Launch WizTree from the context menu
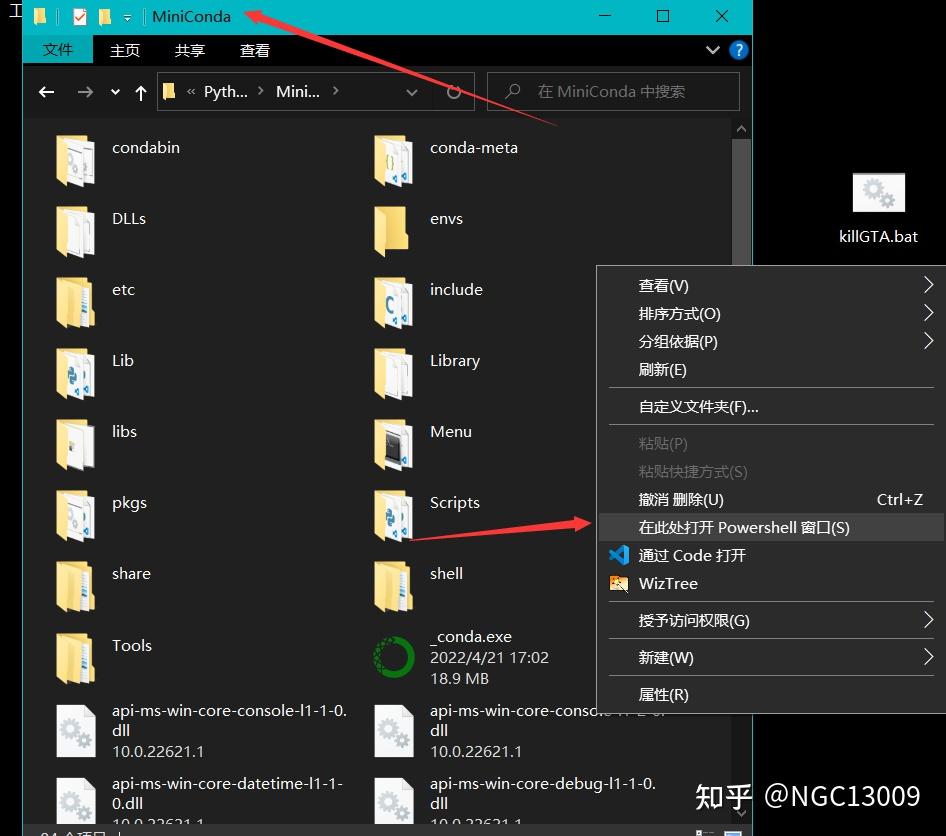 (668, 583)
